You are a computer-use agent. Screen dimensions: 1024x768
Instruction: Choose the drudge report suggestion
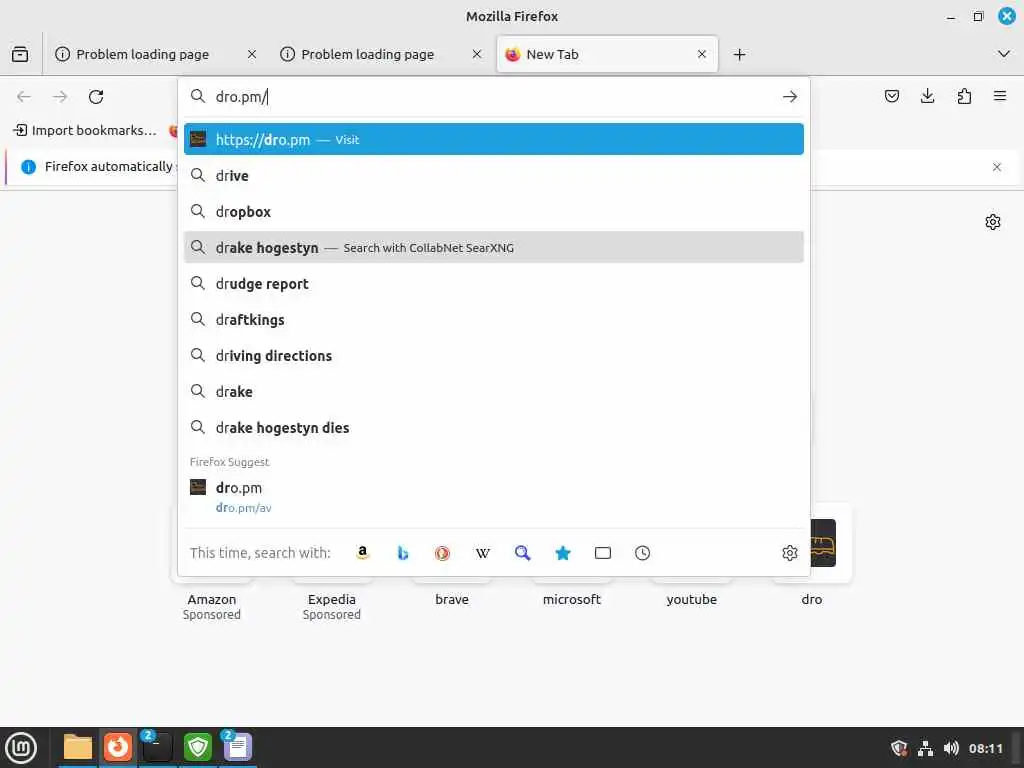(494, 283)
